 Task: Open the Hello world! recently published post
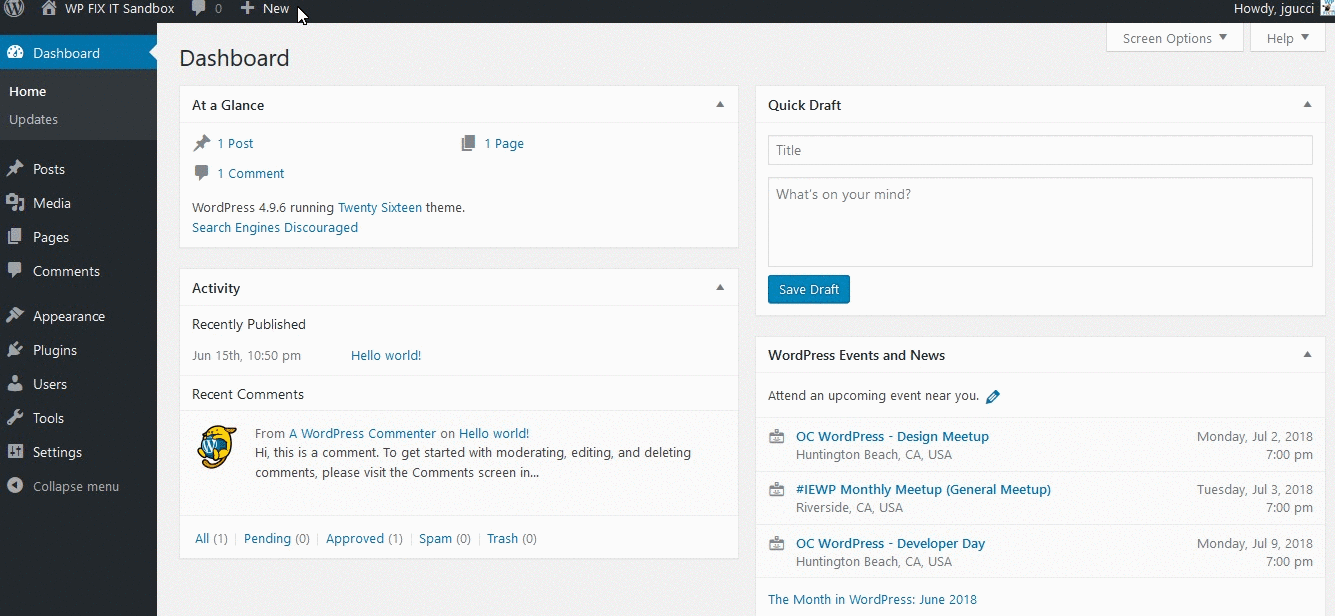386,356
